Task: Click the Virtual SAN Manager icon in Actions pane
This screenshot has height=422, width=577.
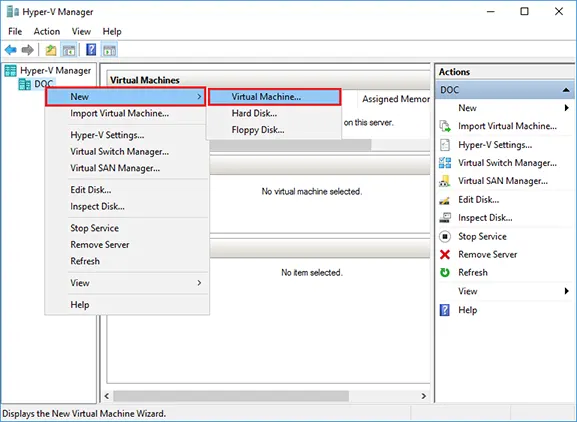Action: 445,181
